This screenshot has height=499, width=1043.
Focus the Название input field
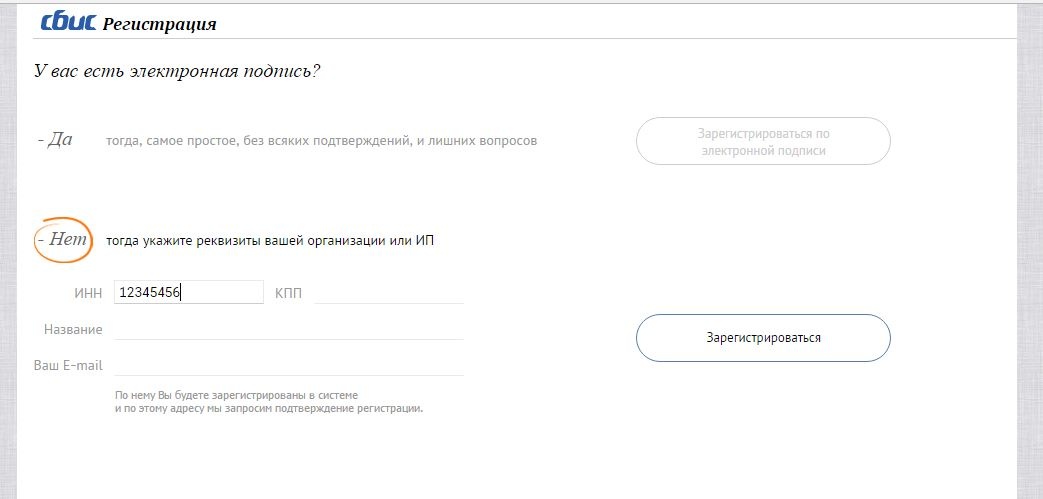click(289, 329)
